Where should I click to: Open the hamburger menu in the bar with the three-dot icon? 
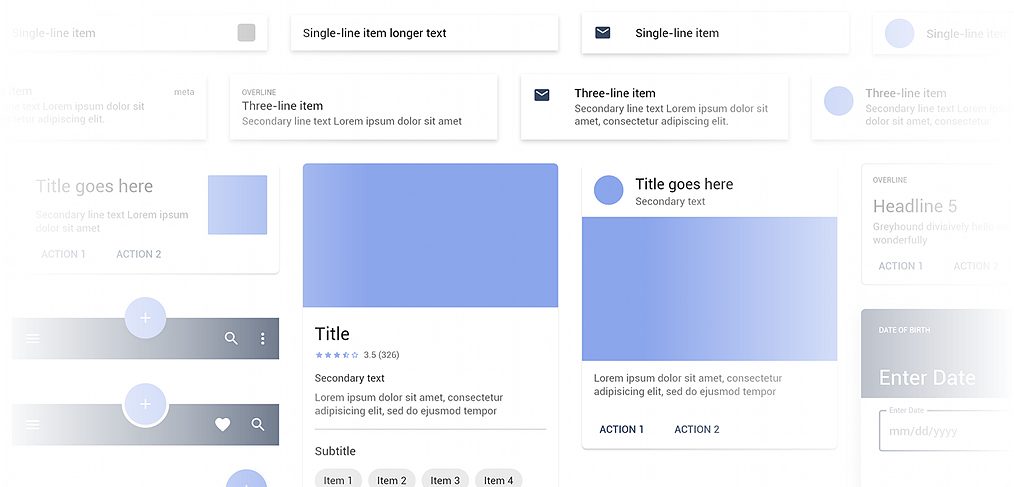coord(33,339)
